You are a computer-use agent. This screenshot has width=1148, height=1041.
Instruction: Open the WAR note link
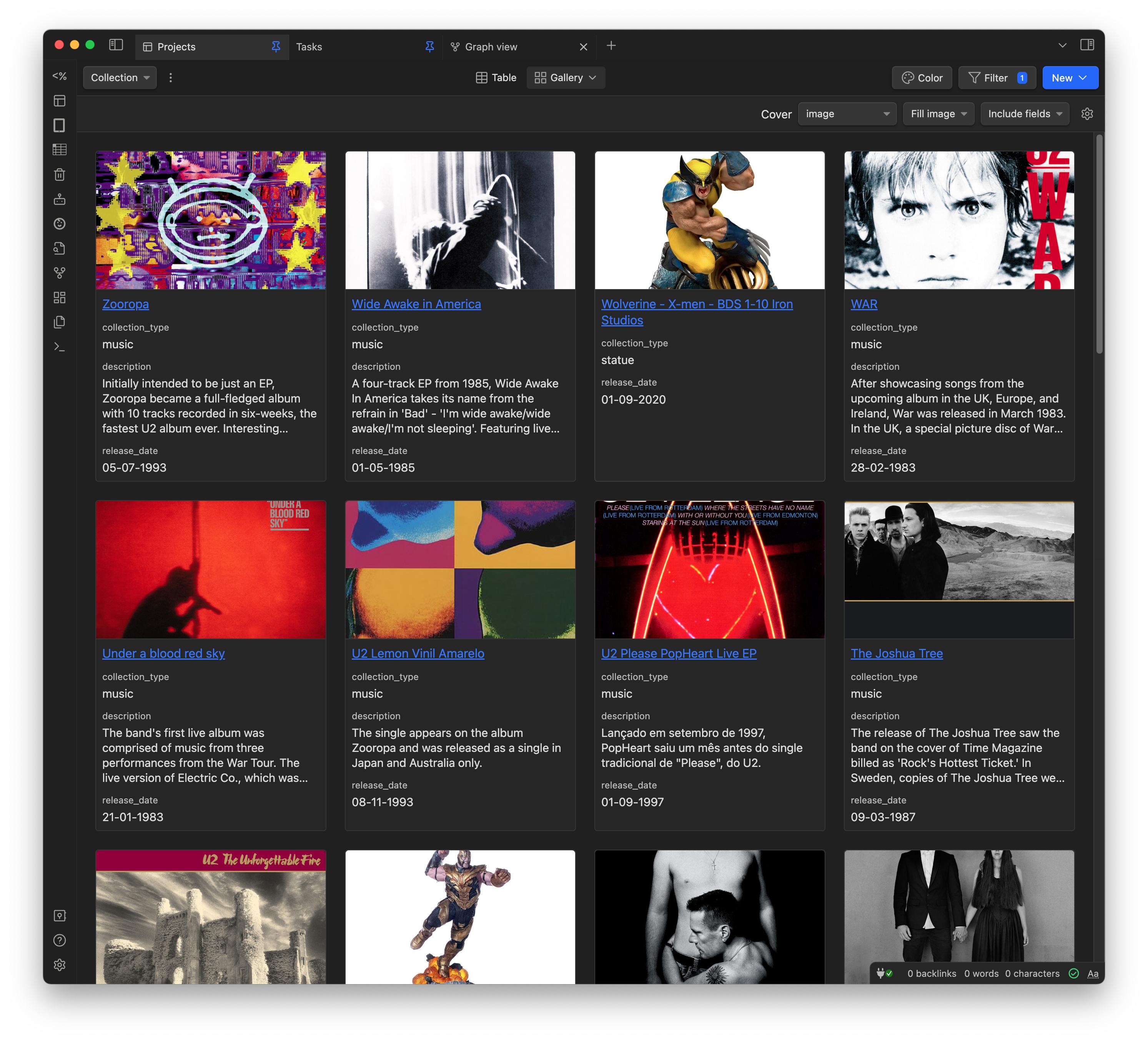864,304
